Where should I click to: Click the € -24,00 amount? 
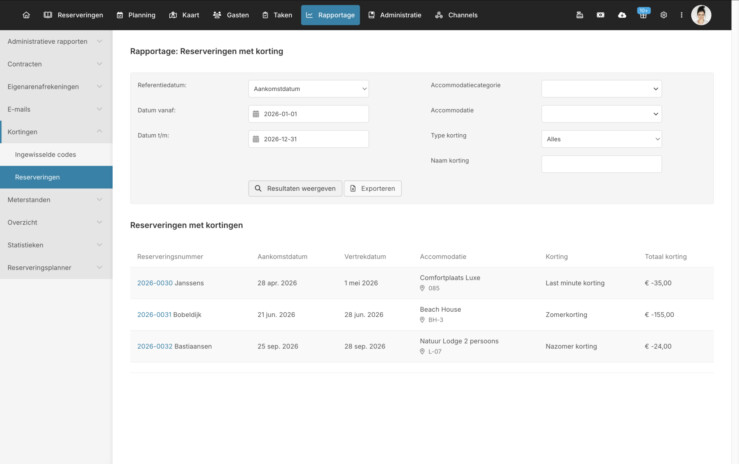pyautogui.click(x=658, y=346)
